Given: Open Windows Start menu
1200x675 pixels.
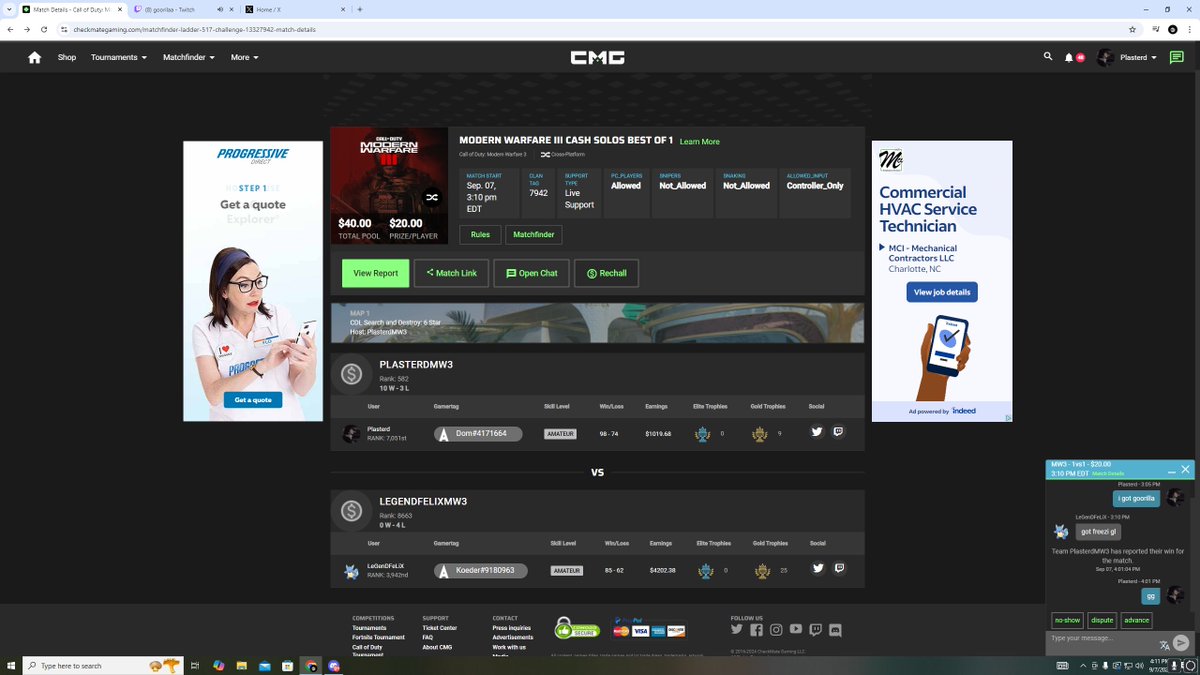Looking at the screenshot, I should point(10,665).
